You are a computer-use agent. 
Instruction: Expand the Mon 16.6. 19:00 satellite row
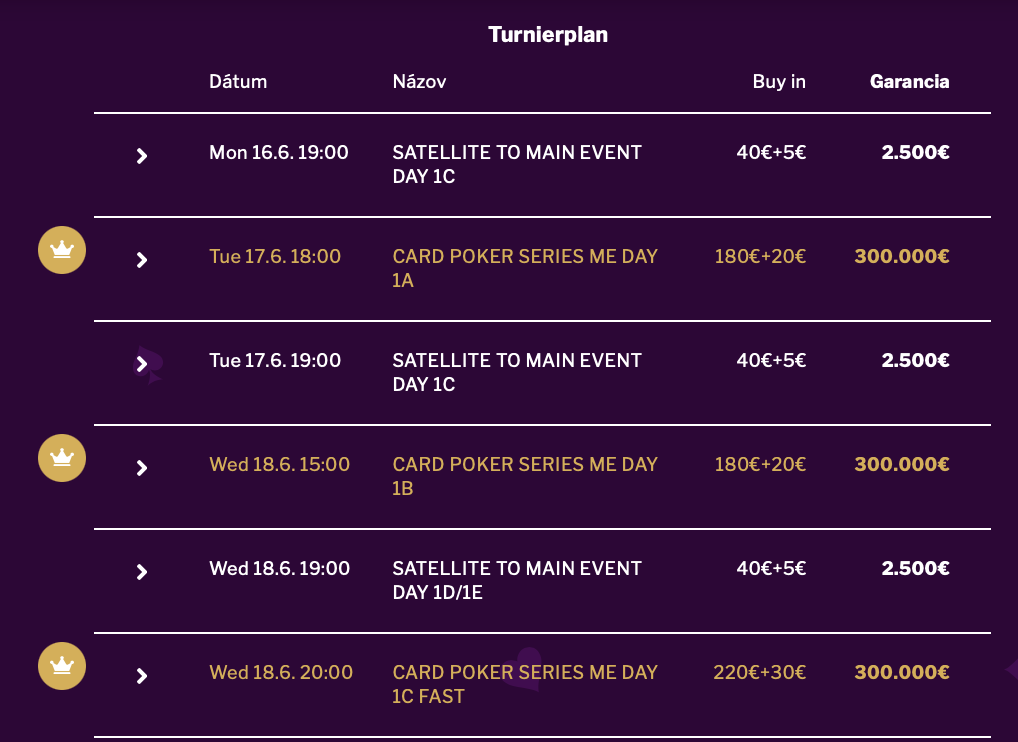click(x=142, y=156)
